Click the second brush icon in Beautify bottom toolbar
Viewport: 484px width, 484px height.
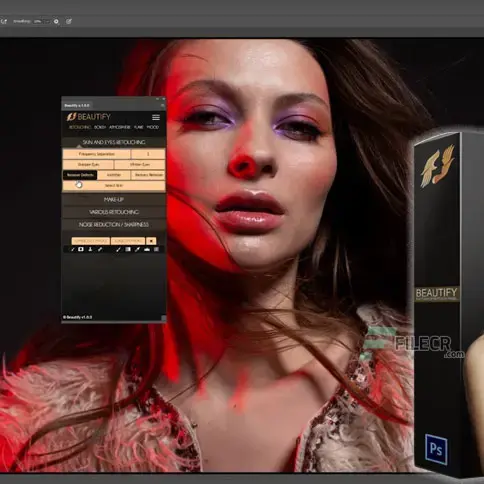point(118,249)
